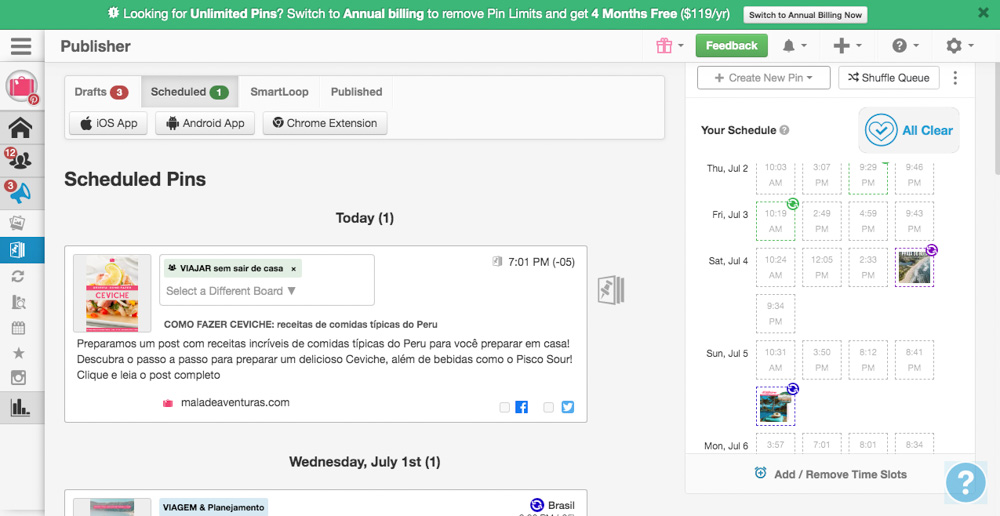
Task: Switch to the SmartLoop tab
Action: point(279,92)
